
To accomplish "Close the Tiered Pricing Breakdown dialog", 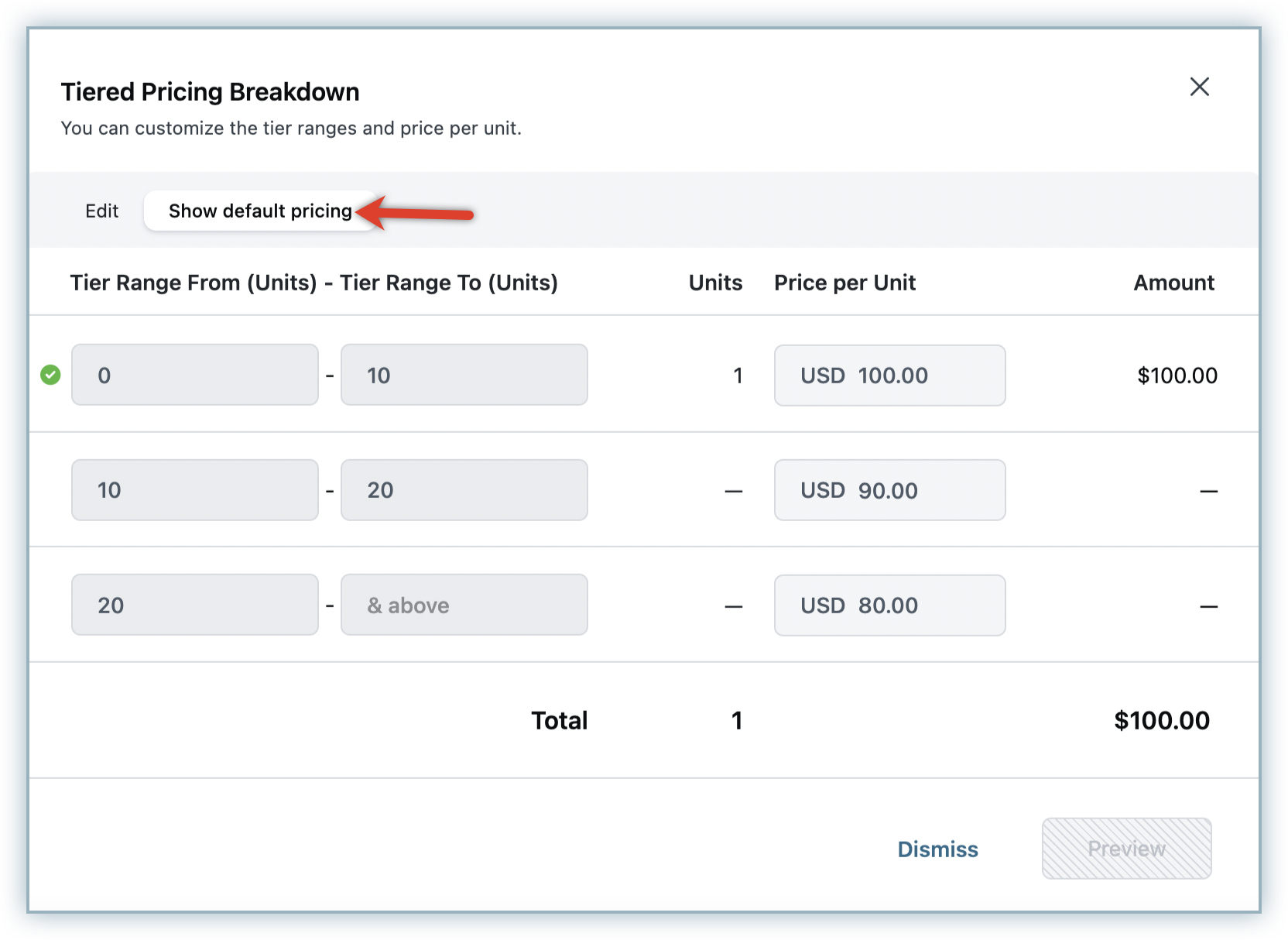I will pyautogui.click(x=1199, y=87).
